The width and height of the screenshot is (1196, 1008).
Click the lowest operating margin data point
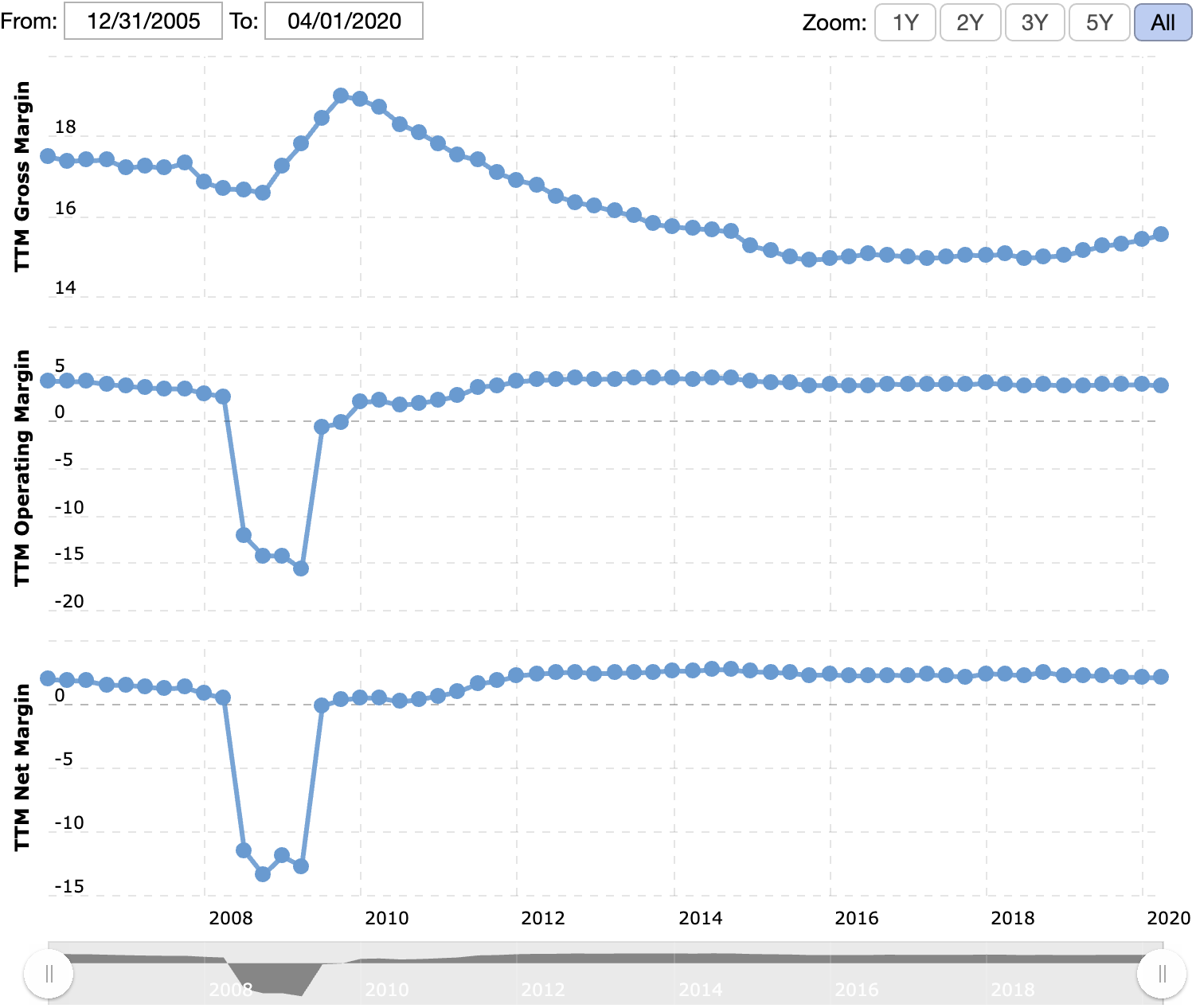coord(301,568)
